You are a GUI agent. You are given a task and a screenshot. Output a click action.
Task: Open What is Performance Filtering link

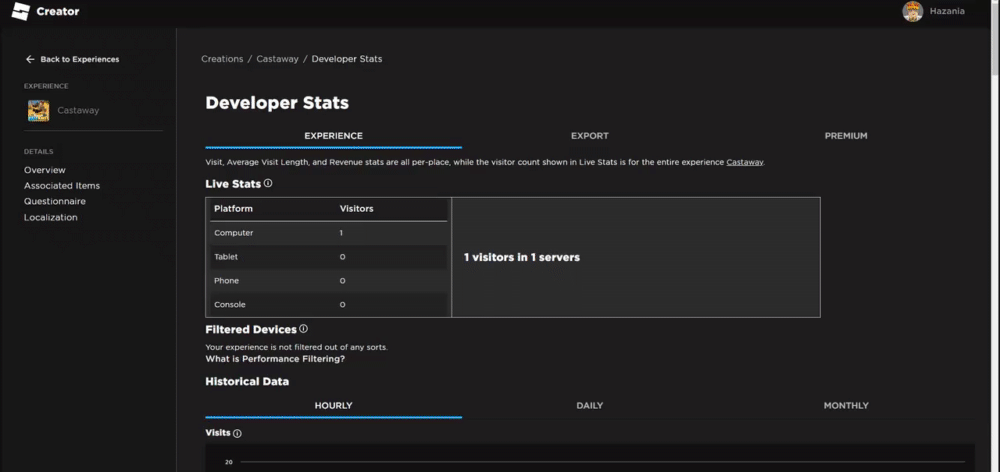(x=275, y=359)
